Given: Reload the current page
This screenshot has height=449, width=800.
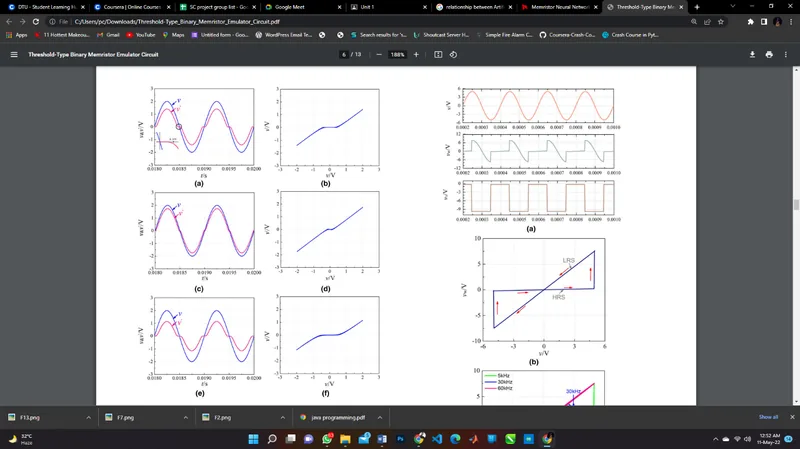Looking at the screenshot, I should point(36,22).
